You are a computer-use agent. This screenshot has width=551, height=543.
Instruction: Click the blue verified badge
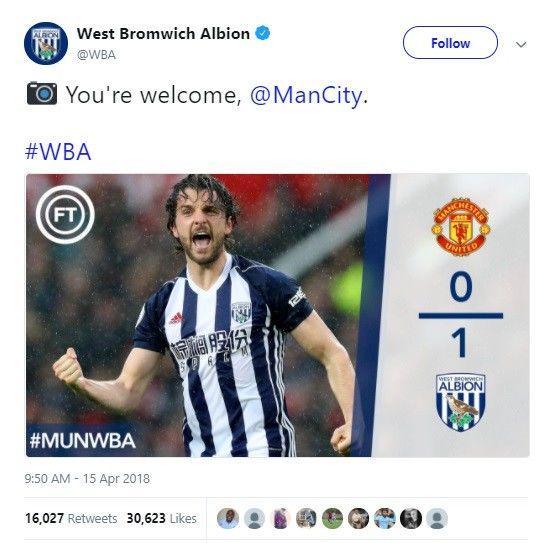[x=262, y=33]
